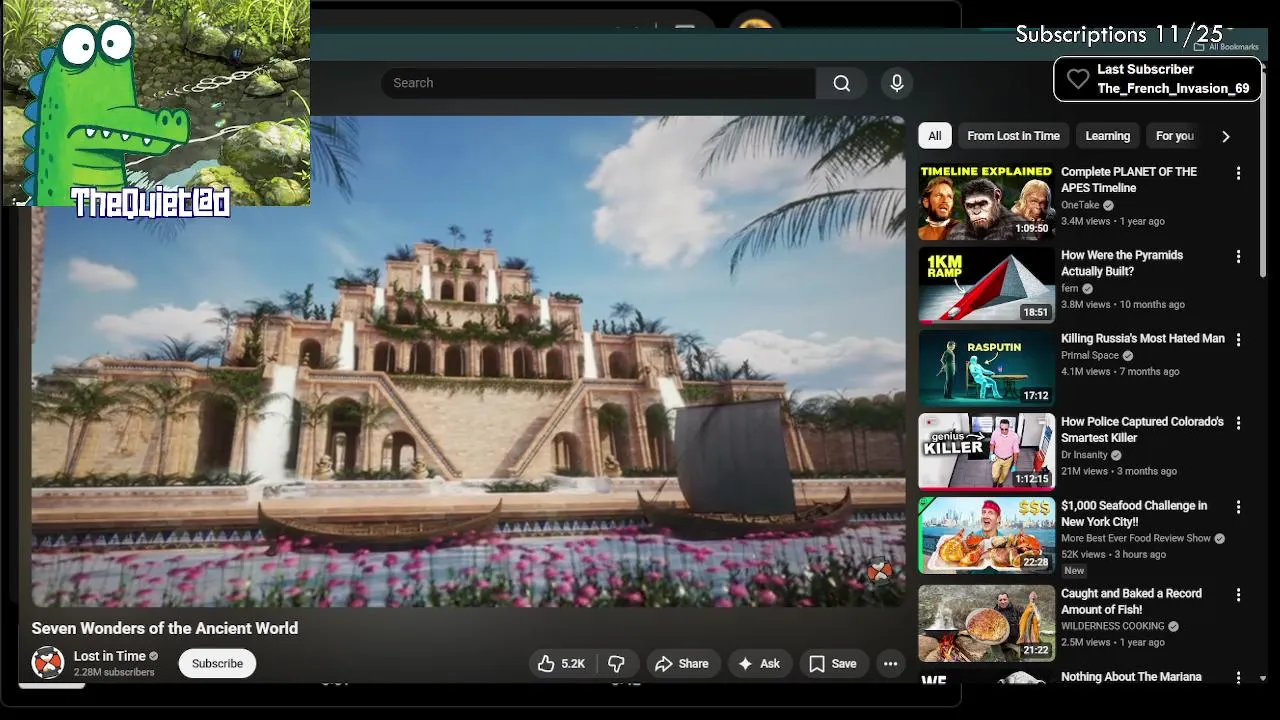Select the From Lost in Time chip

click(1013, 136)
